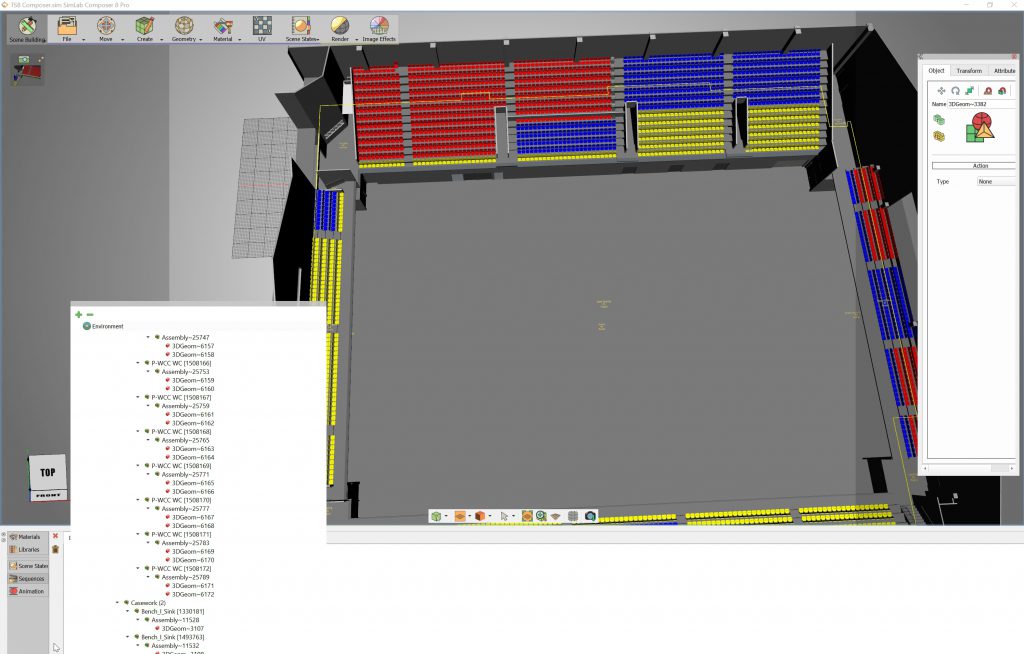Viewport: 1024px width, 654px height.
Task: Collapse the Assembly~25789 node
Action: coord(148,577)
